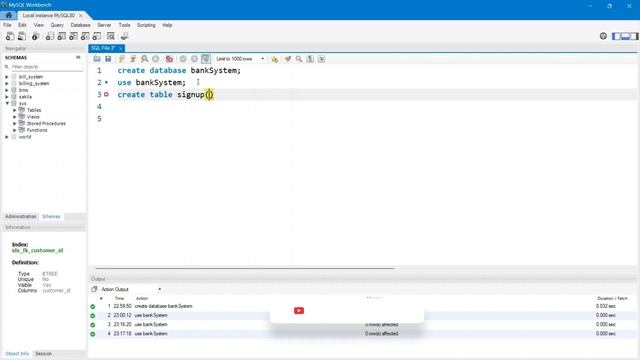Open a script file in the query editor
Screen dimensions: 640x360
97,59
